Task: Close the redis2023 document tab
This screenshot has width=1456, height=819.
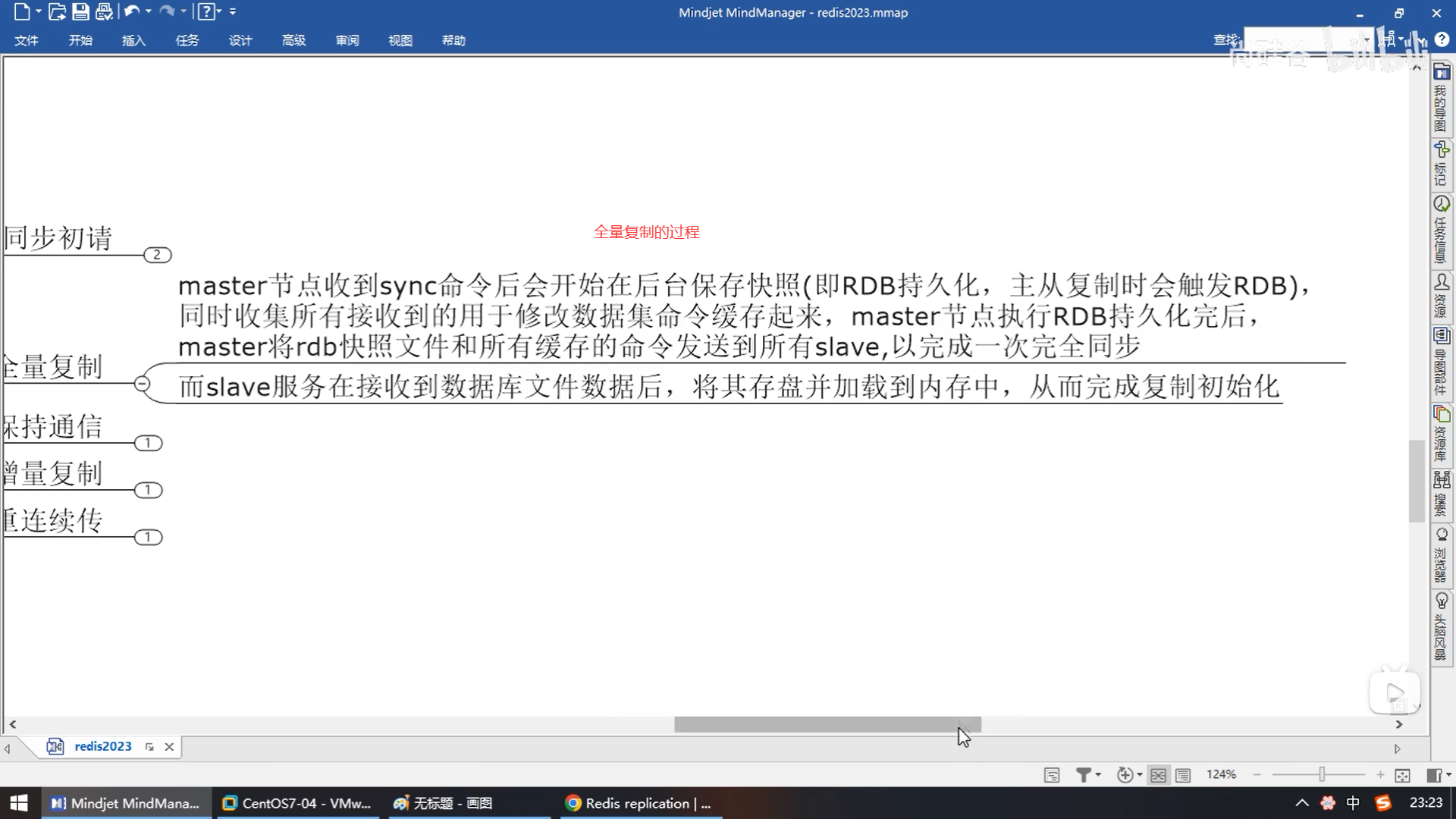Action: pyautogui.click(x=169, y=747)
